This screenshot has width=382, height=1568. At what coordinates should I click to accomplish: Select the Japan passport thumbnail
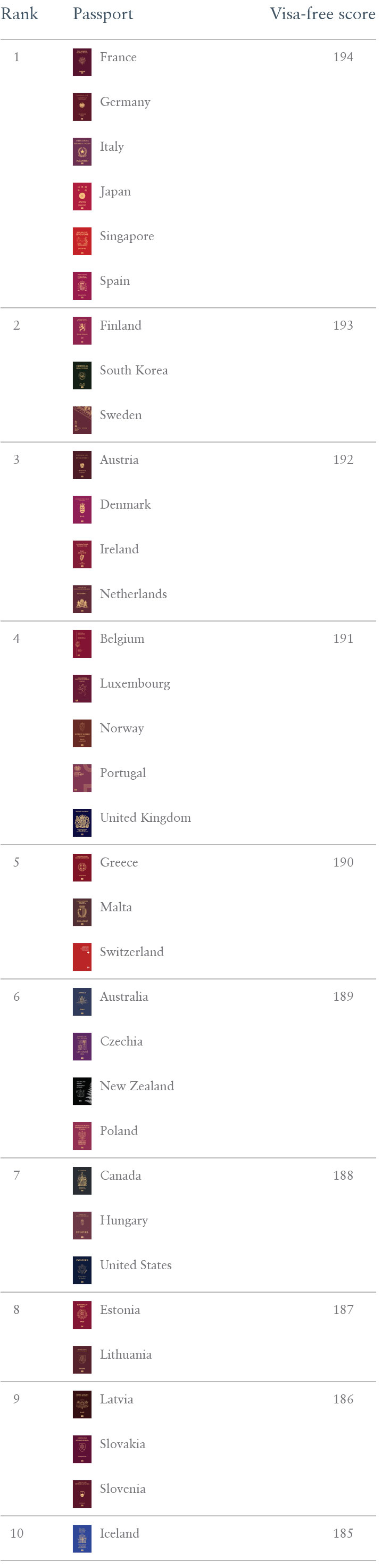(82, 197)
